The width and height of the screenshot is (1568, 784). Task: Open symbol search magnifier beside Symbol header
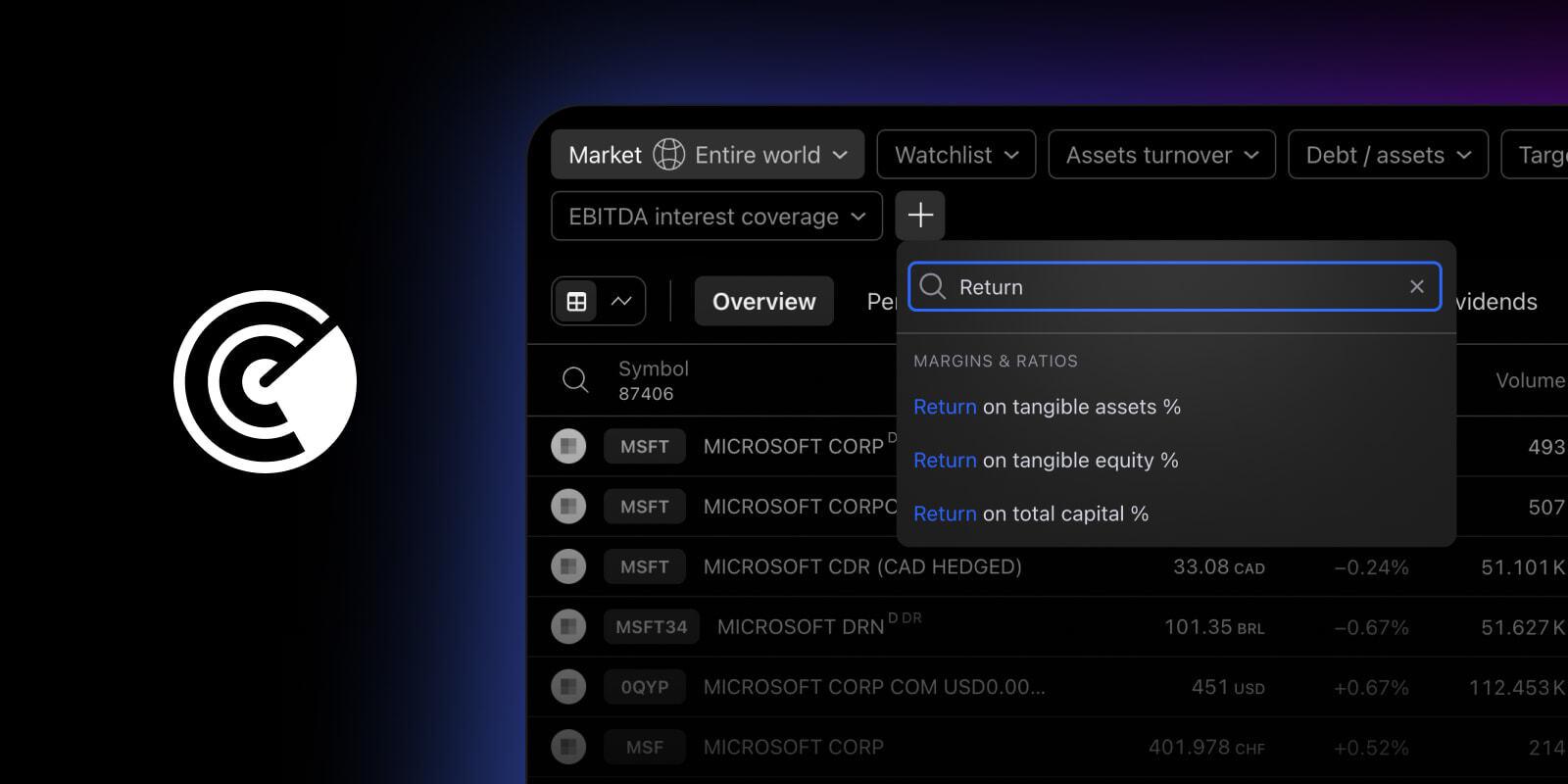[575, 380]
